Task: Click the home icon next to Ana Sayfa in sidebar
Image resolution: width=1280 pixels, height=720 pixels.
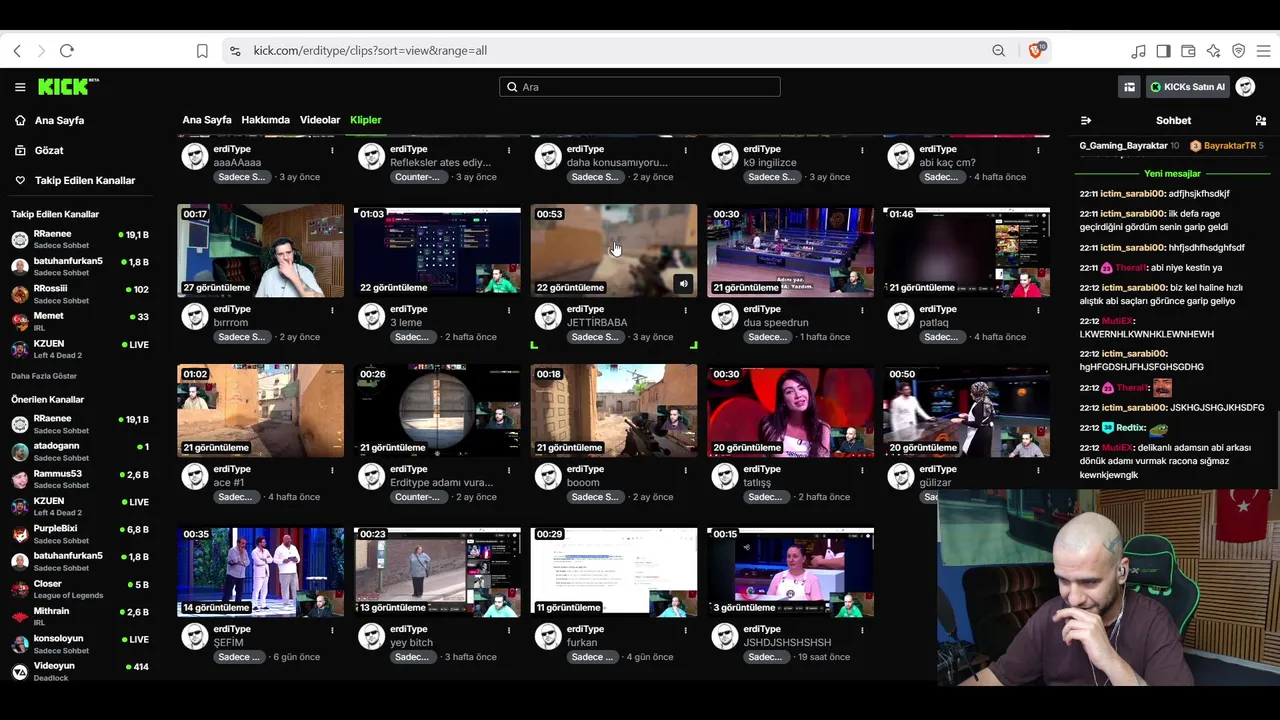Action: click(20, 120)
